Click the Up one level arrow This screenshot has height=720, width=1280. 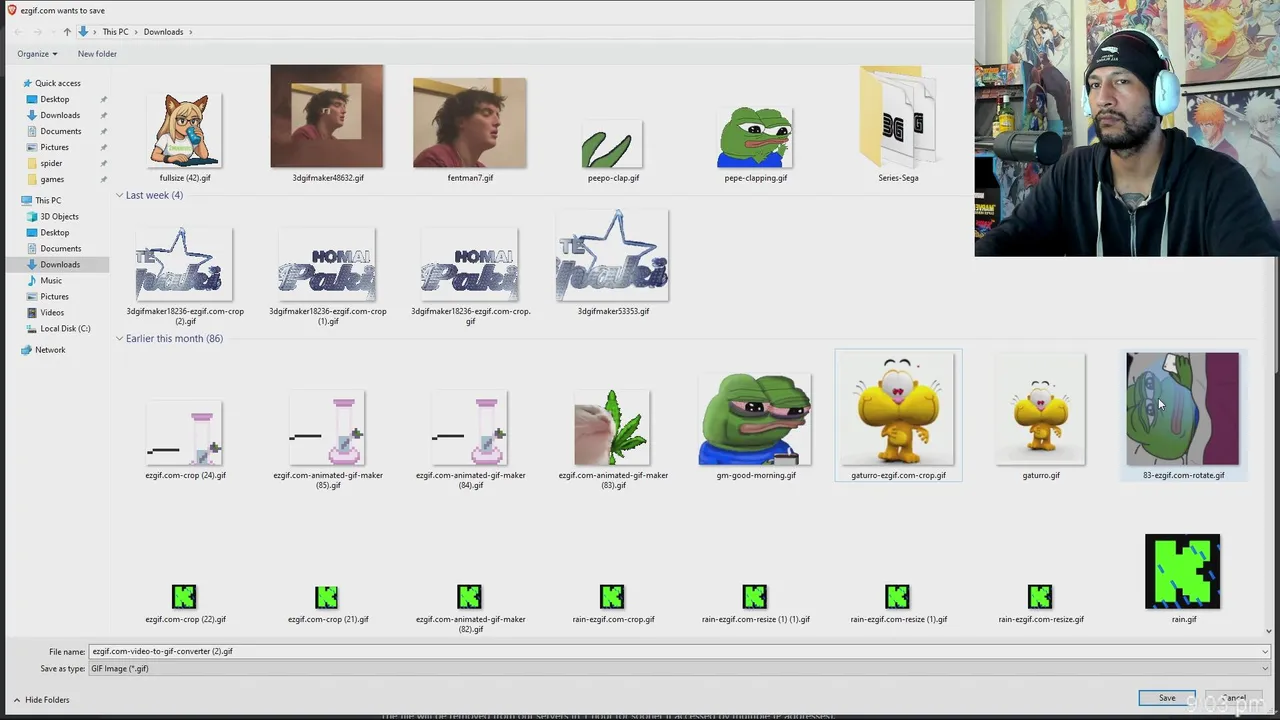click(x=67, y=32)
